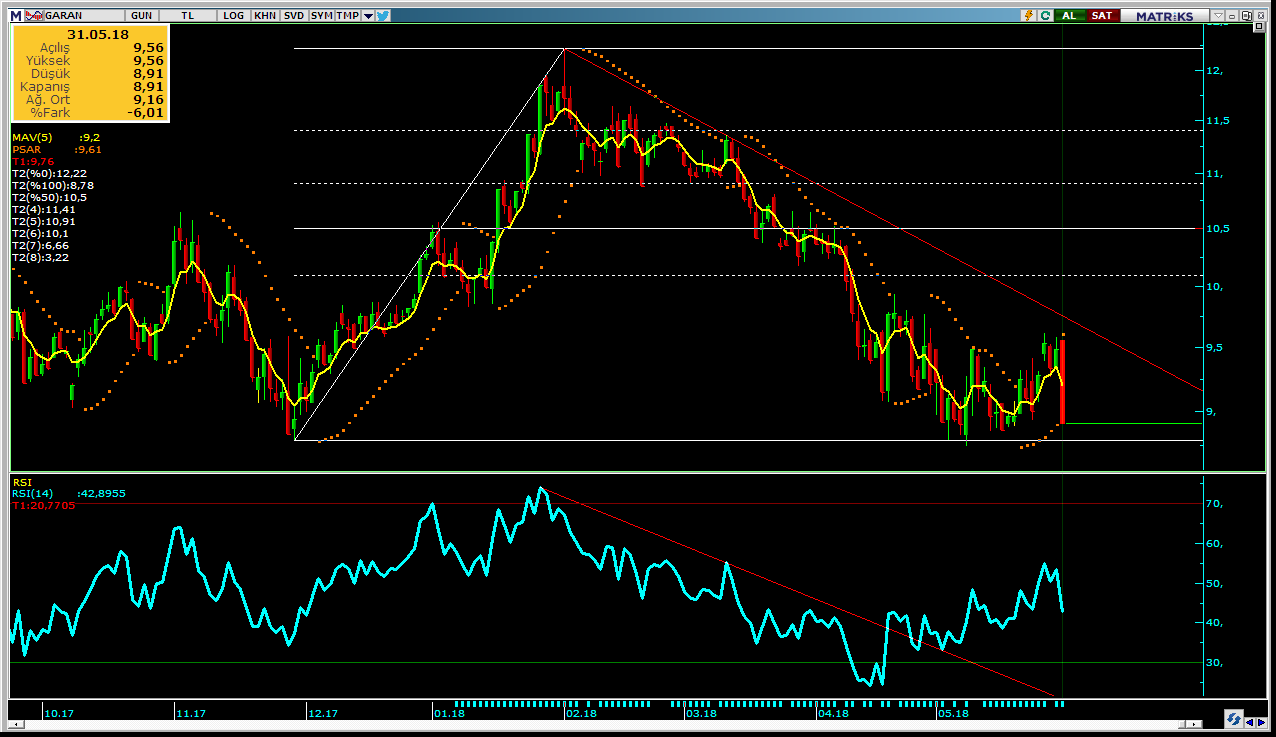Expand the toolbar dropdown arrow next to TMP
1276x737 pixels.
[x=368, y=16]
